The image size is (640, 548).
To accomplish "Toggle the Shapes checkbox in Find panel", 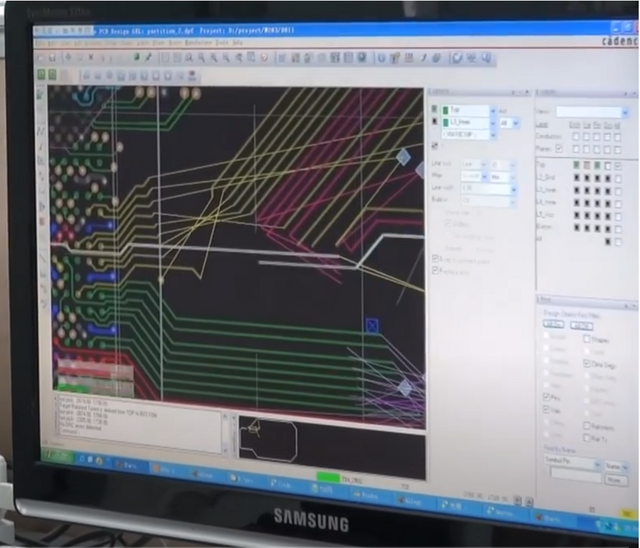I will pyautogui.click(x=587, y=339).
